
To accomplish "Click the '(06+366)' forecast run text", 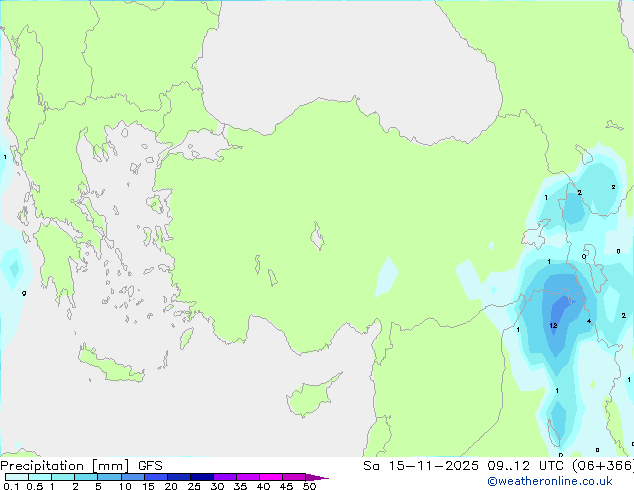I will 603,466.
